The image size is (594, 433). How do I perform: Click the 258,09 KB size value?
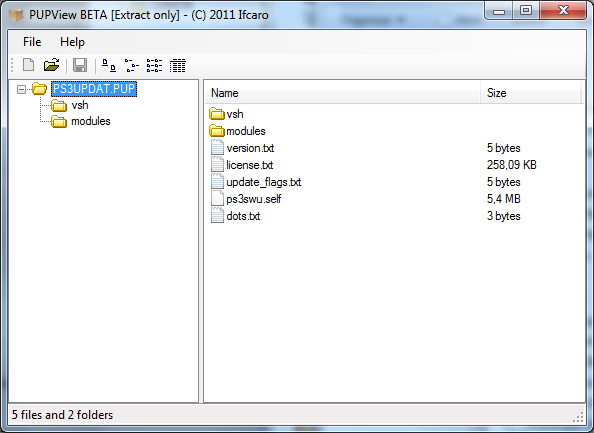tap(511, 165)
